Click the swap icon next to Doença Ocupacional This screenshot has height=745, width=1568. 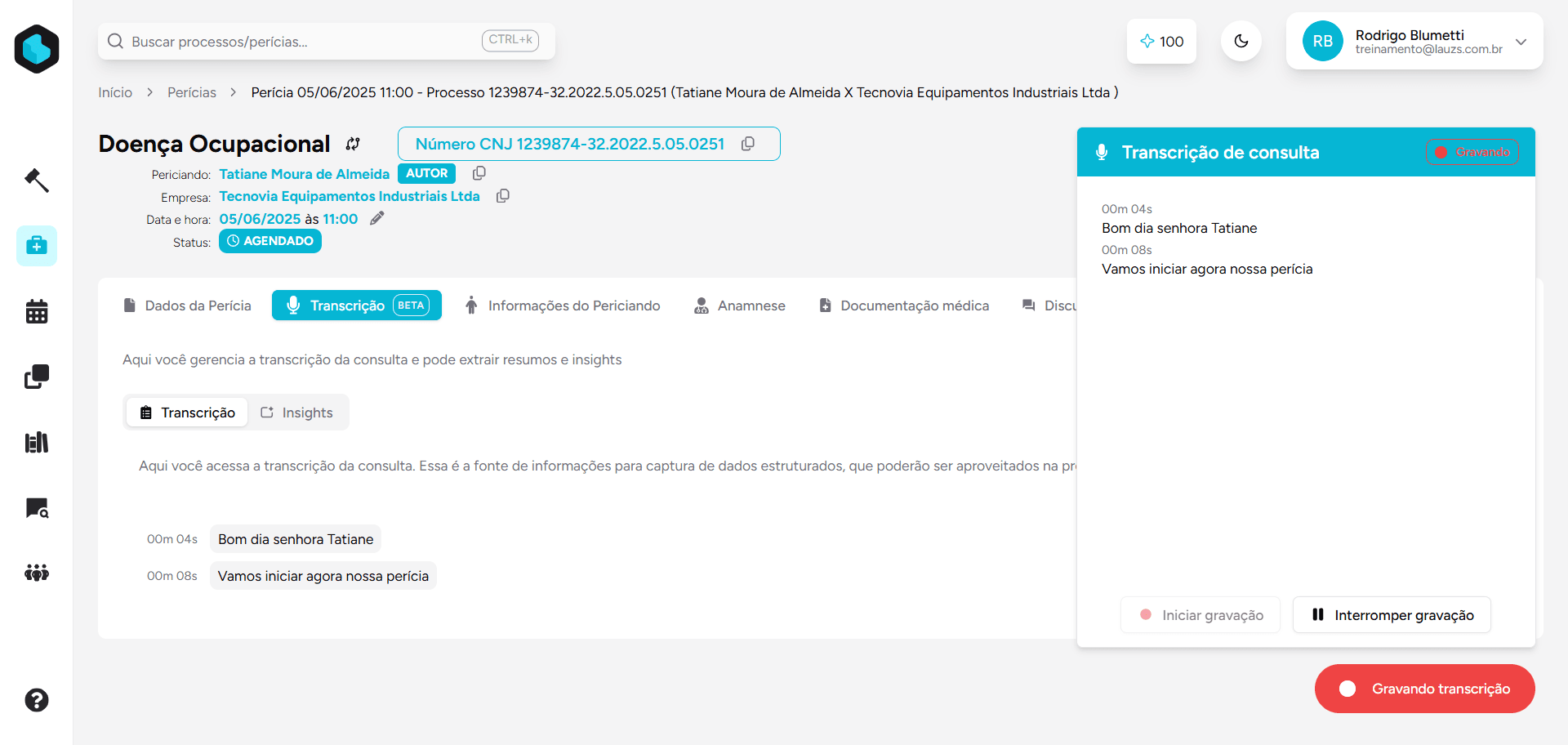(353, 144)
